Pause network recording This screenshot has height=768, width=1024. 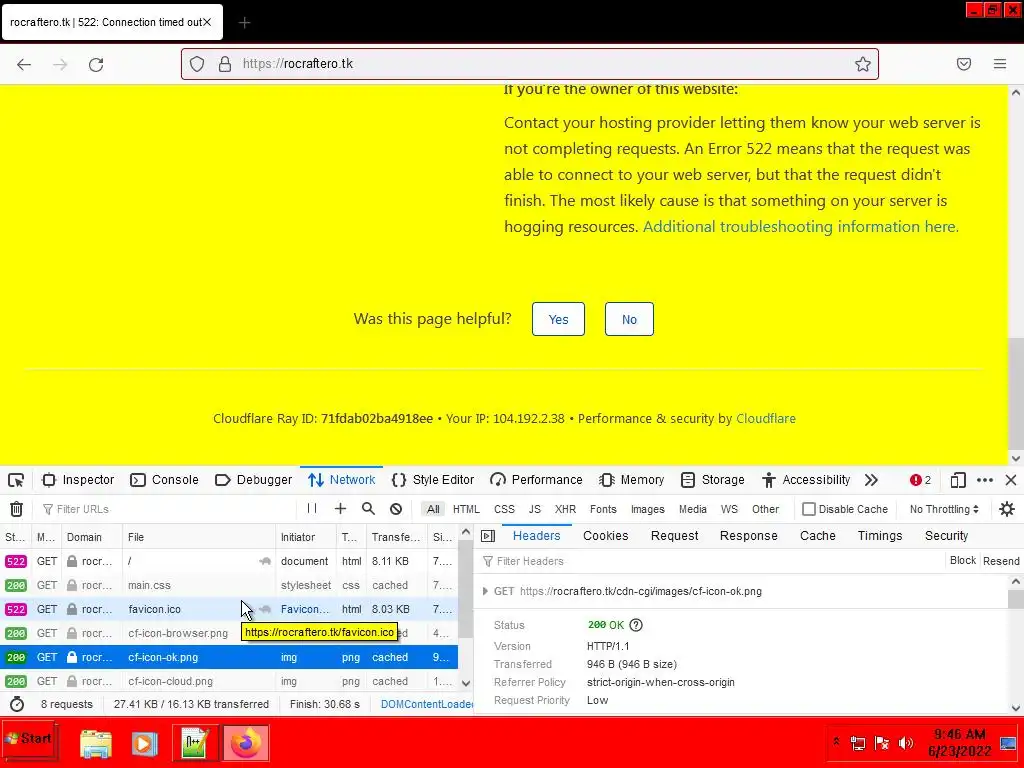(x=312, y=508)
